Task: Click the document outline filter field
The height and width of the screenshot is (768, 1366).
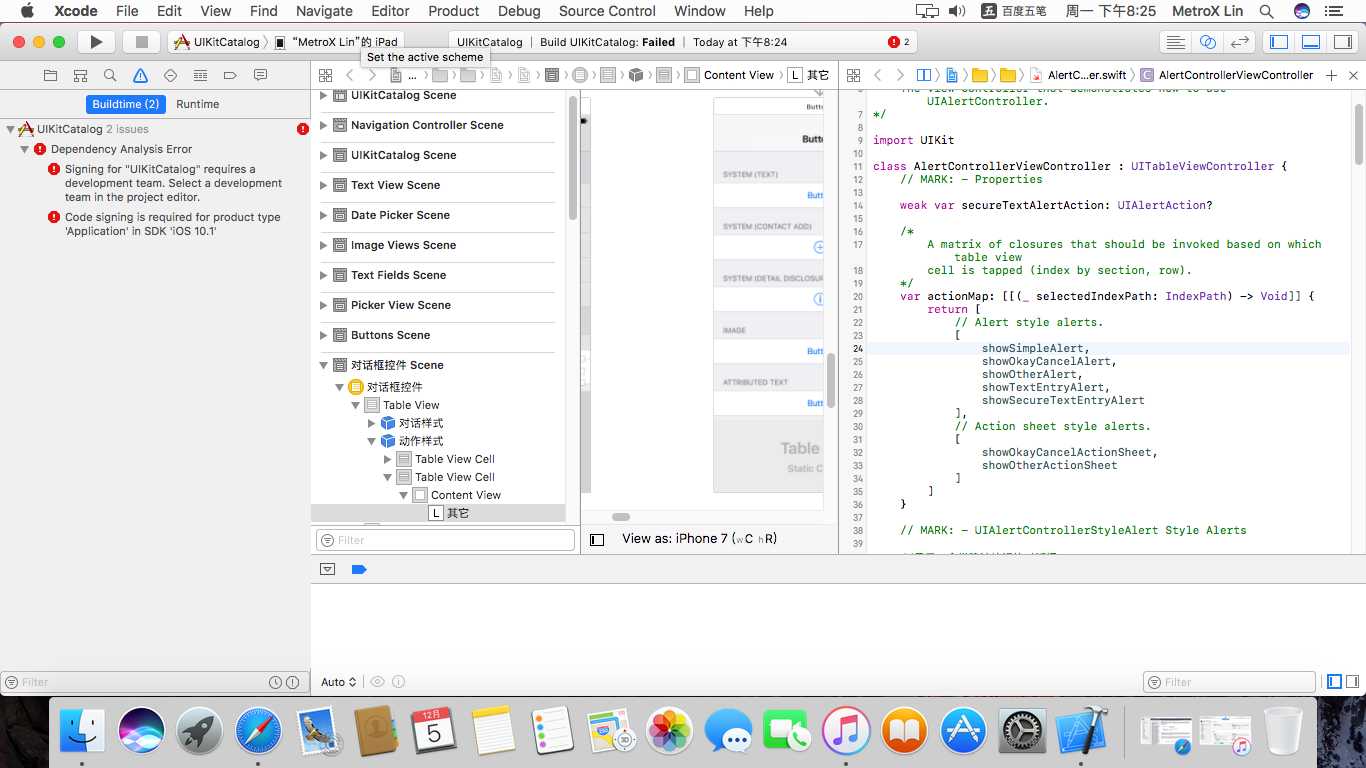Action: [x=445, y=540]
